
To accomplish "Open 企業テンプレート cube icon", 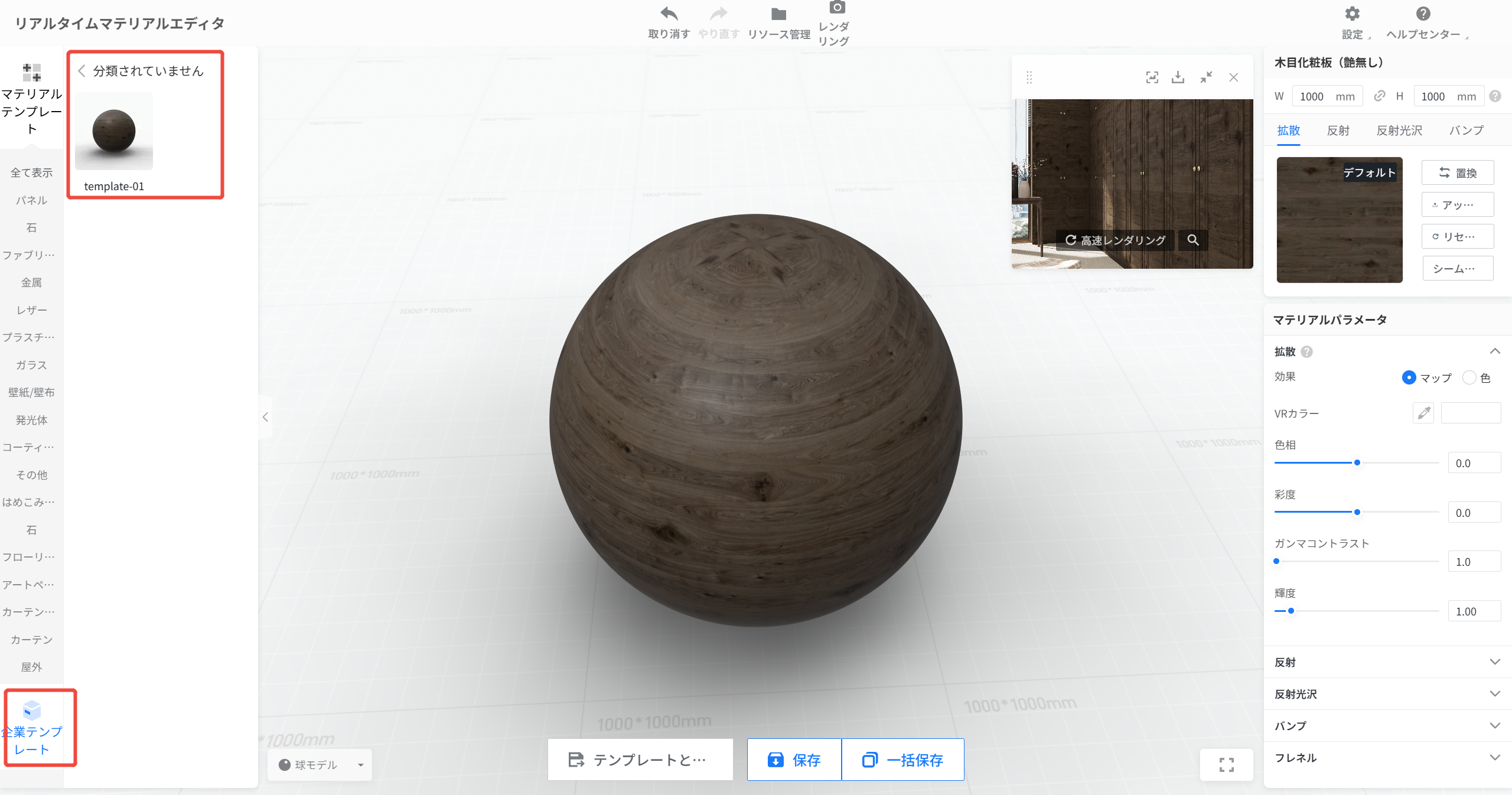I will point(32,709).
